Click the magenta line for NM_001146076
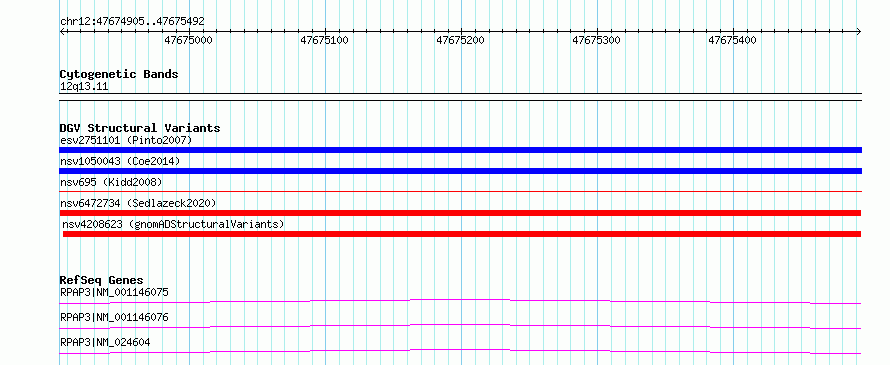Viewport: 890px width, 365px height. [x=460, y=326]
